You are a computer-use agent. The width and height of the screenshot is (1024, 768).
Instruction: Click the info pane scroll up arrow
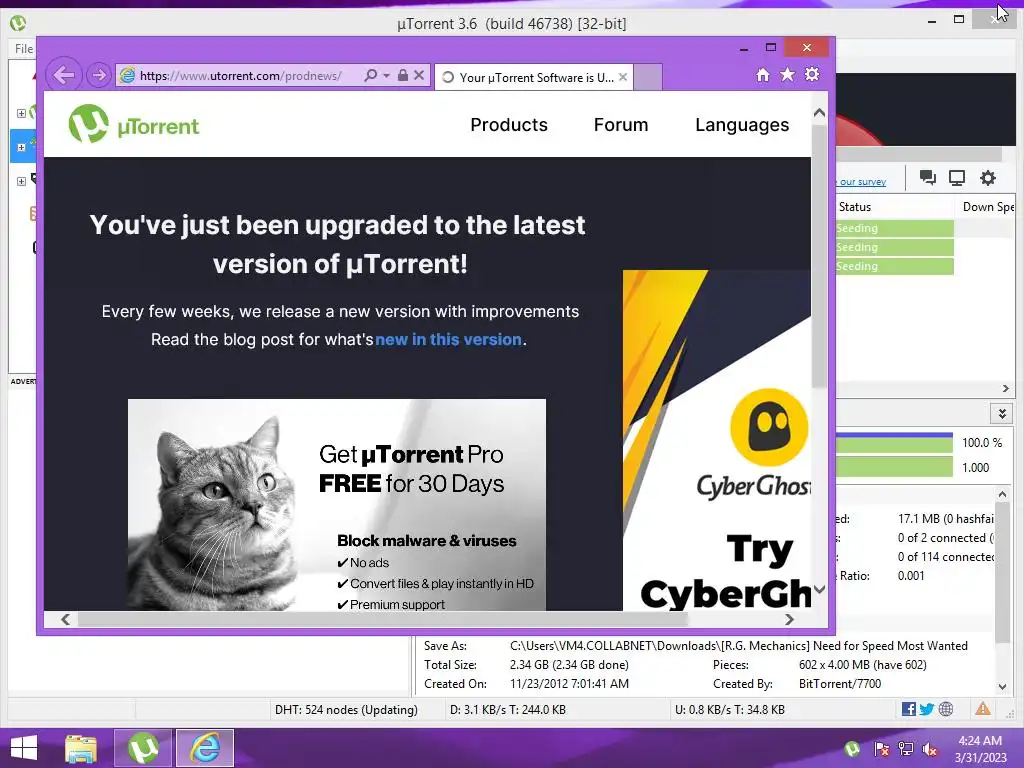pyautogui.click(x=1002, y=495)
